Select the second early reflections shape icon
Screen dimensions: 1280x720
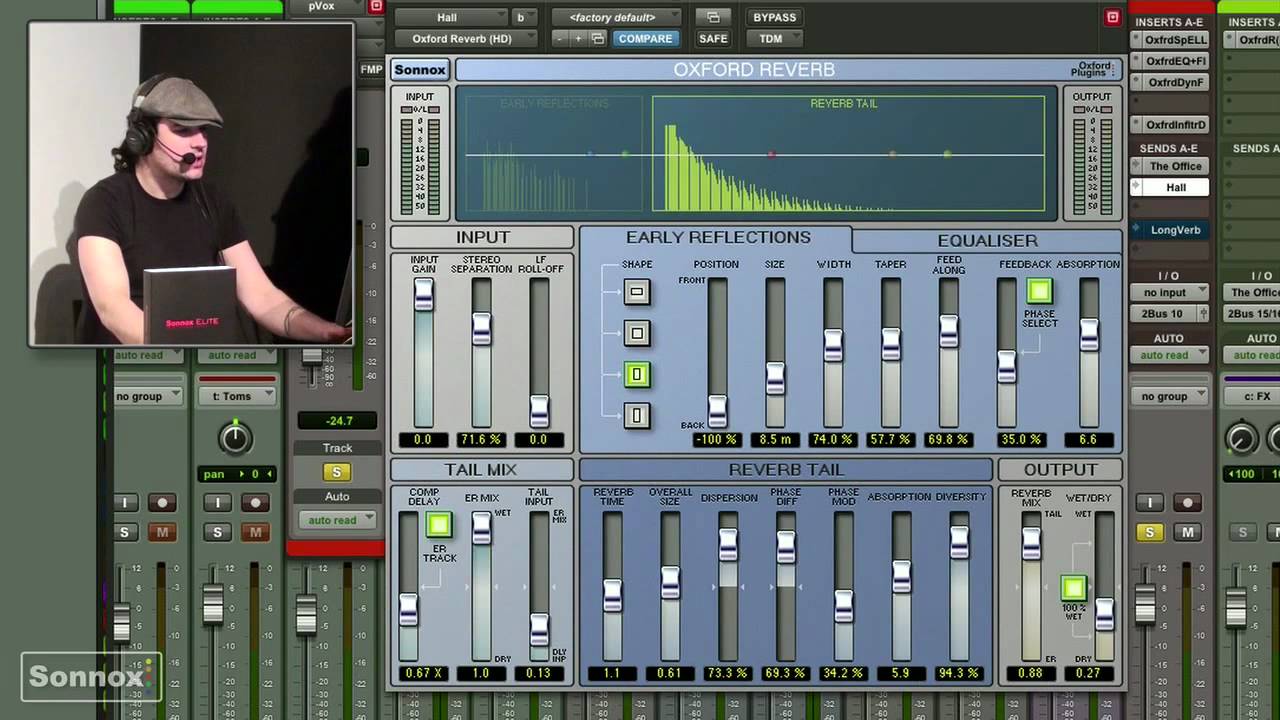tap(637, 333)
